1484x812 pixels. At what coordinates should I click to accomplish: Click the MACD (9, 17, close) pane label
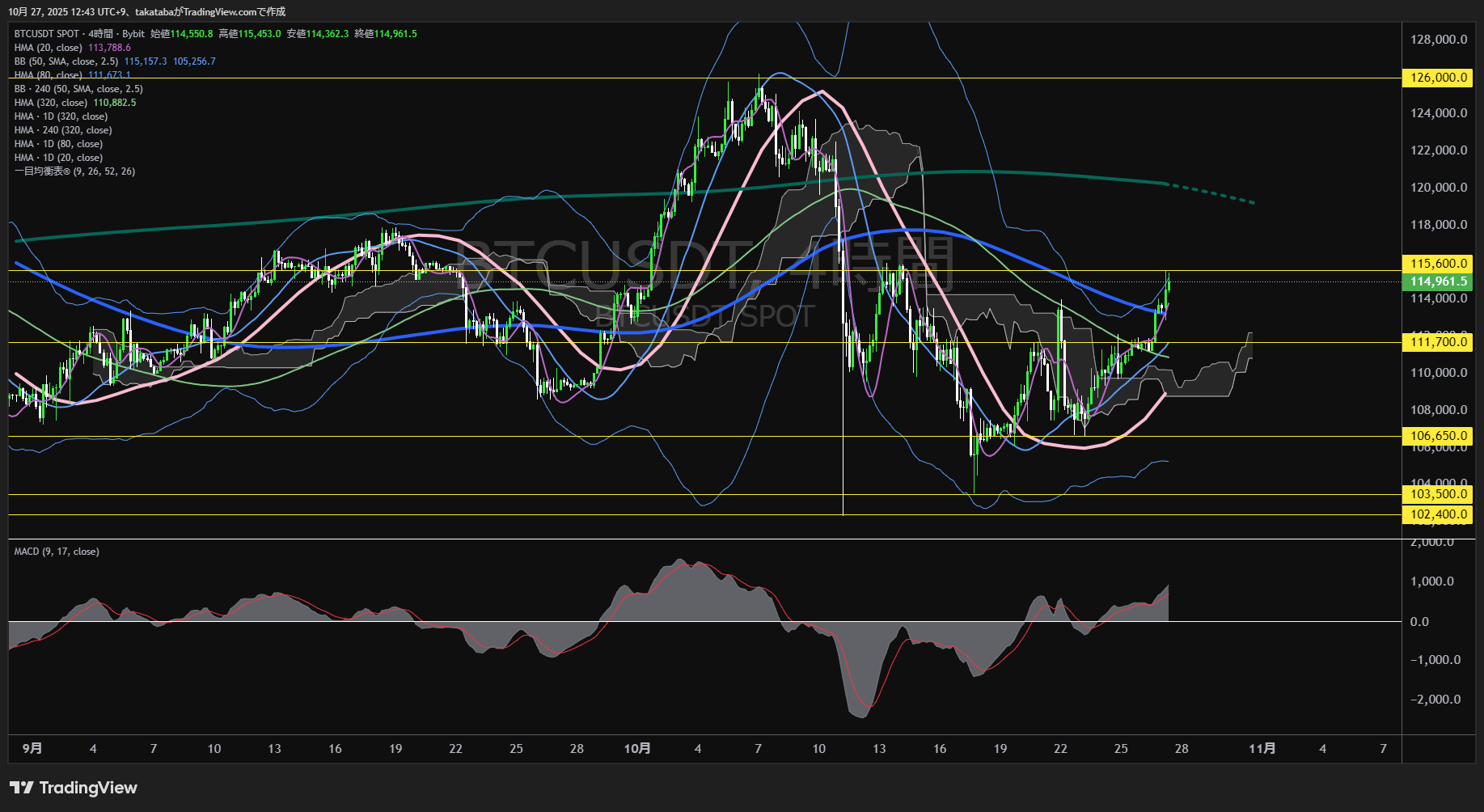[x=57, y=552]
